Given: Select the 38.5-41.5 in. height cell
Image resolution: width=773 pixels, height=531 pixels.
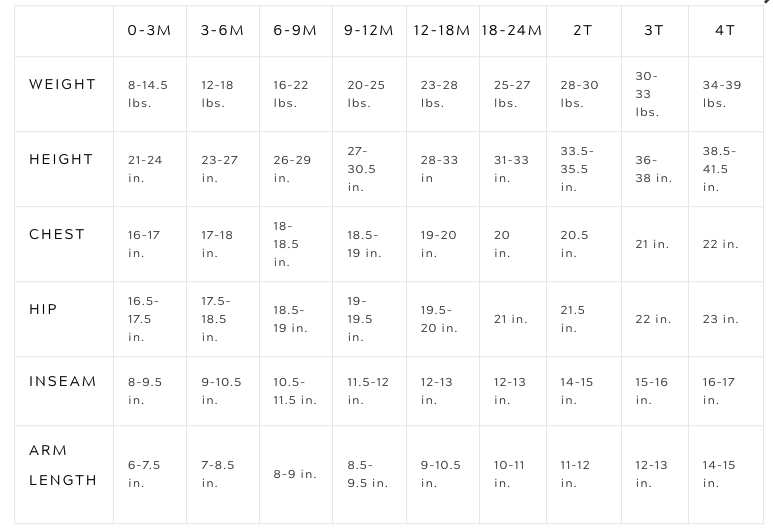Looking at the screenshot, I should [719, 169].
